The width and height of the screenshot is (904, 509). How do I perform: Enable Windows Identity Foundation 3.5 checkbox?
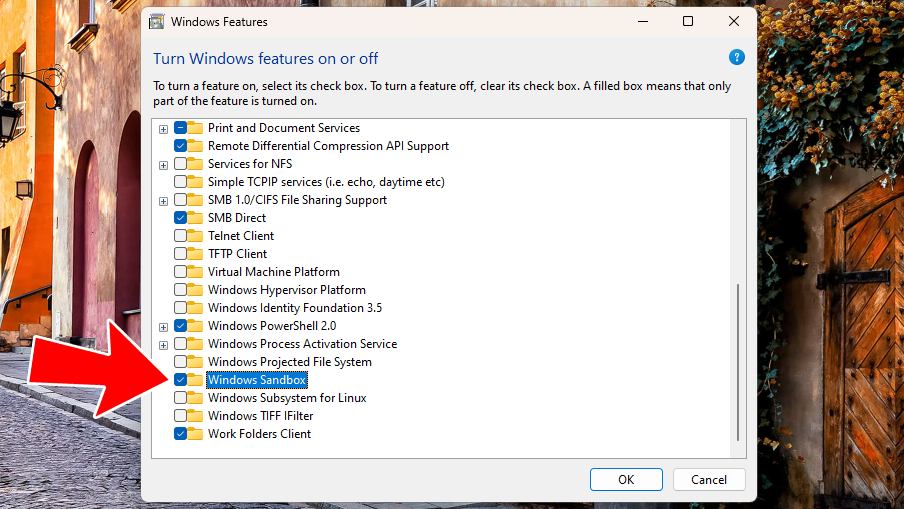(x=180, y=307)
